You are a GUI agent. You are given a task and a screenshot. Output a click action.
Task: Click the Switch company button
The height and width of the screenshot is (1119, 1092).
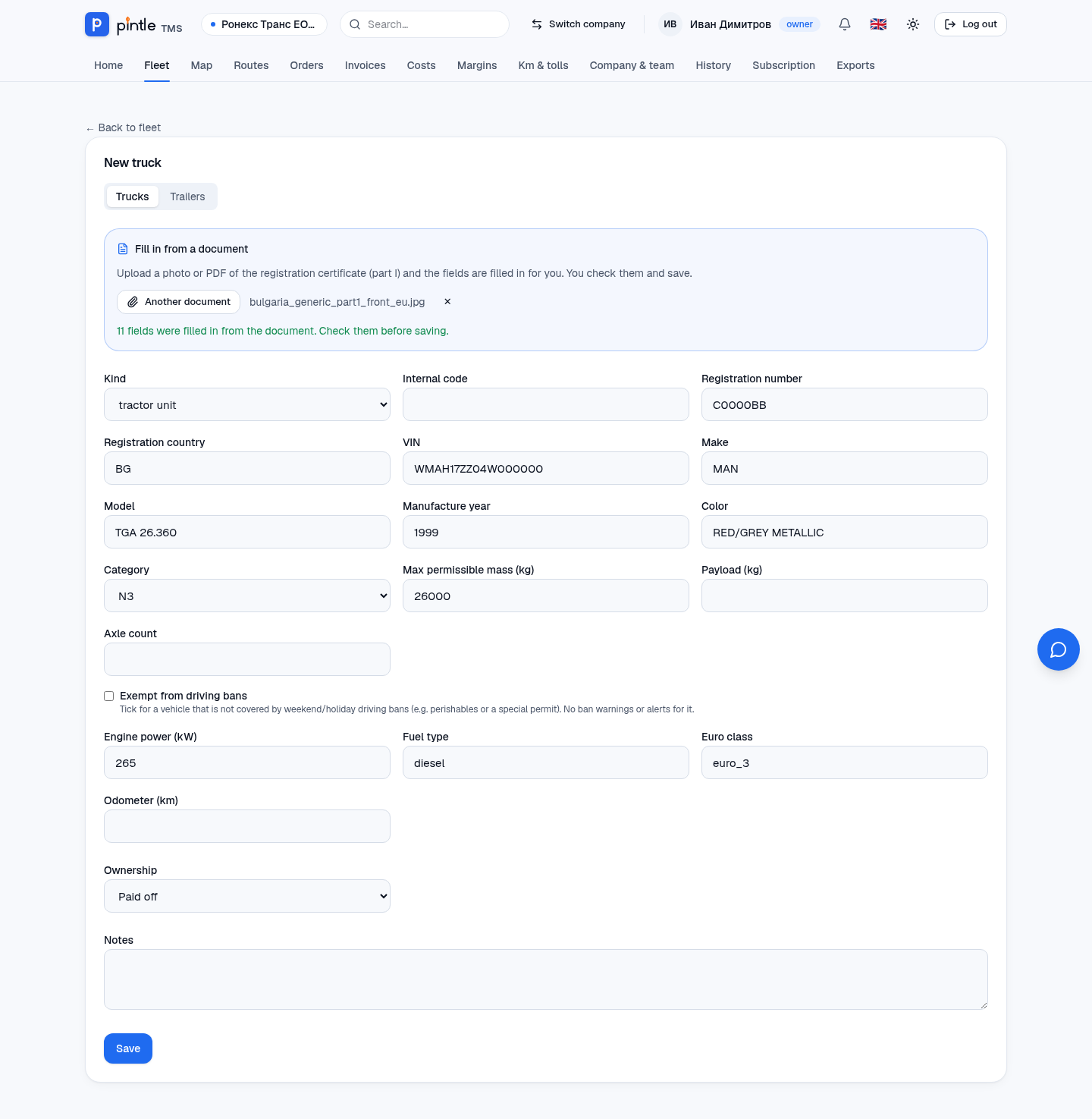pyautogui.click(x=579, y=24)
